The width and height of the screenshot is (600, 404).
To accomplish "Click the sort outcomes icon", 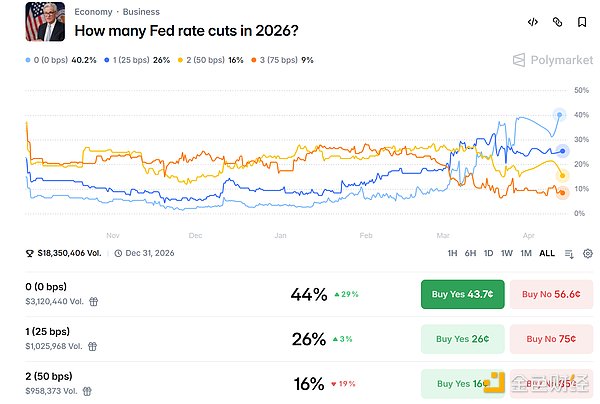I will (x=569, y=254).
